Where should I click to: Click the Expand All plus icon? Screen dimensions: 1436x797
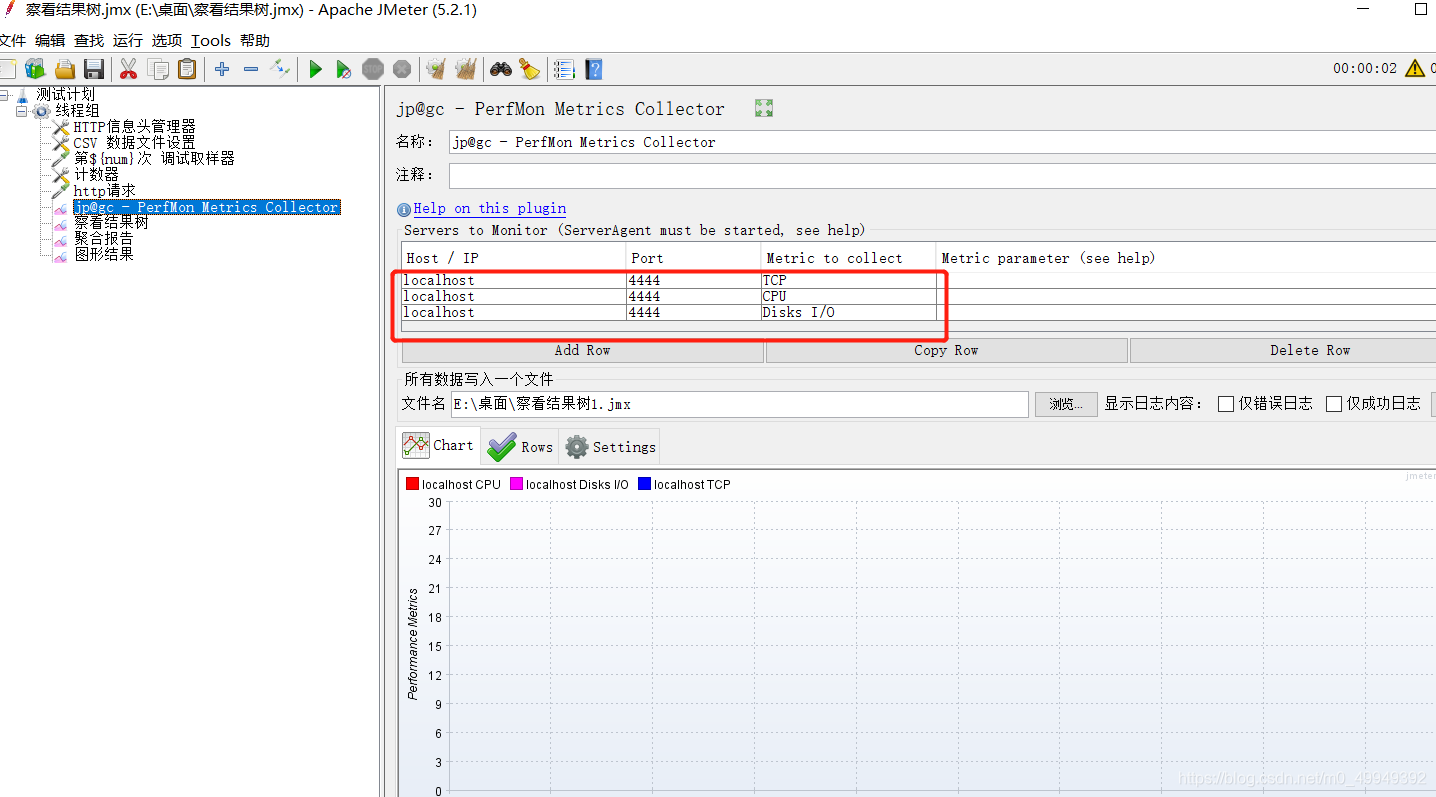(x=222, y=69)
